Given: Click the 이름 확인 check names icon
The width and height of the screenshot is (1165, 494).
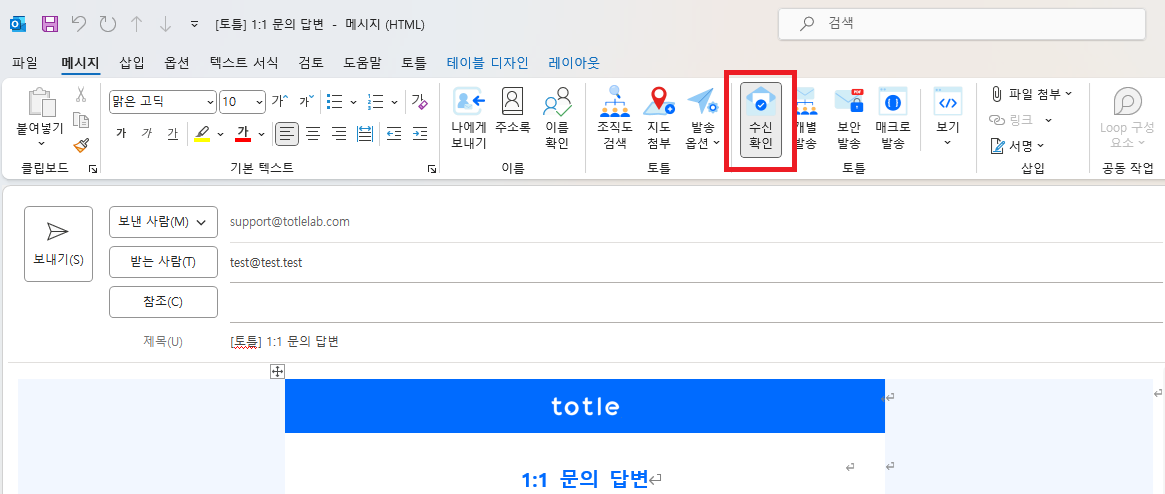Looking at the screenshot, I should [557, 102].
